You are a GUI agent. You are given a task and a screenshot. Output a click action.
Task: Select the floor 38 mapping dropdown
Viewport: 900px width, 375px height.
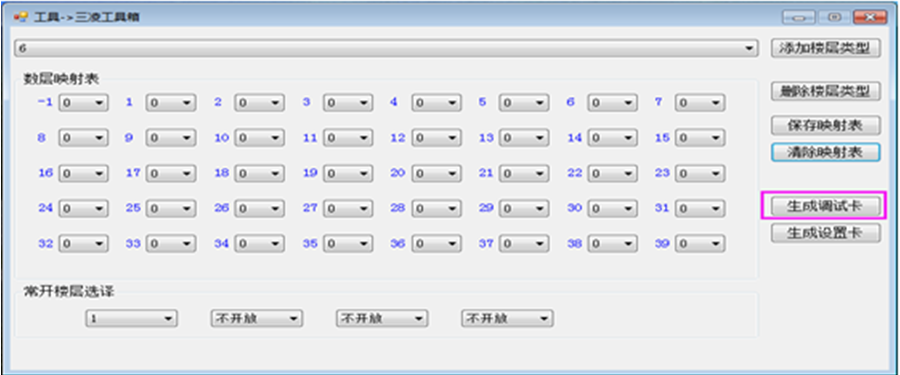[612, 244]
